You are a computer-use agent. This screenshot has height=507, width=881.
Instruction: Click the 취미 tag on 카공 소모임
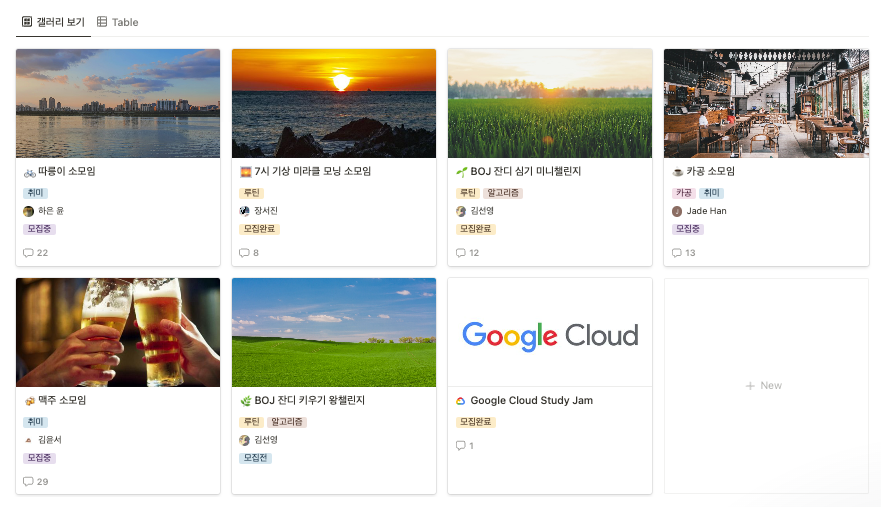point(712,193)
